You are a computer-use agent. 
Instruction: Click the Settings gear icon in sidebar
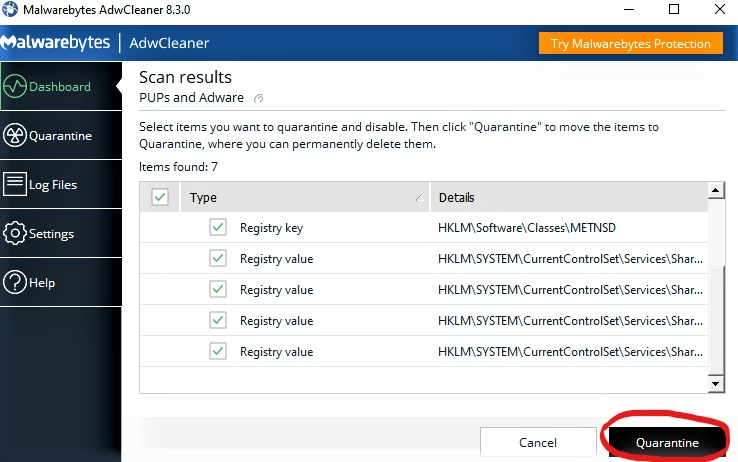(x=15, y=233)
